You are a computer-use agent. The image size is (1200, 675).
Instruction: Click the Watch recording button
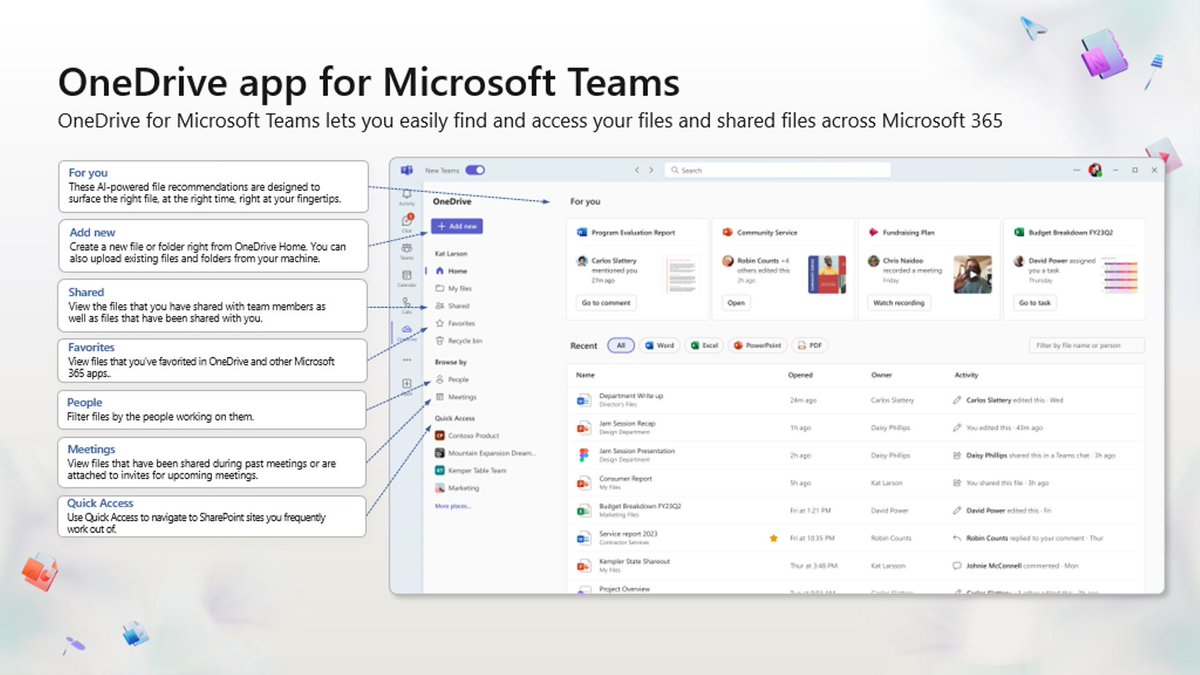(898, 302)
